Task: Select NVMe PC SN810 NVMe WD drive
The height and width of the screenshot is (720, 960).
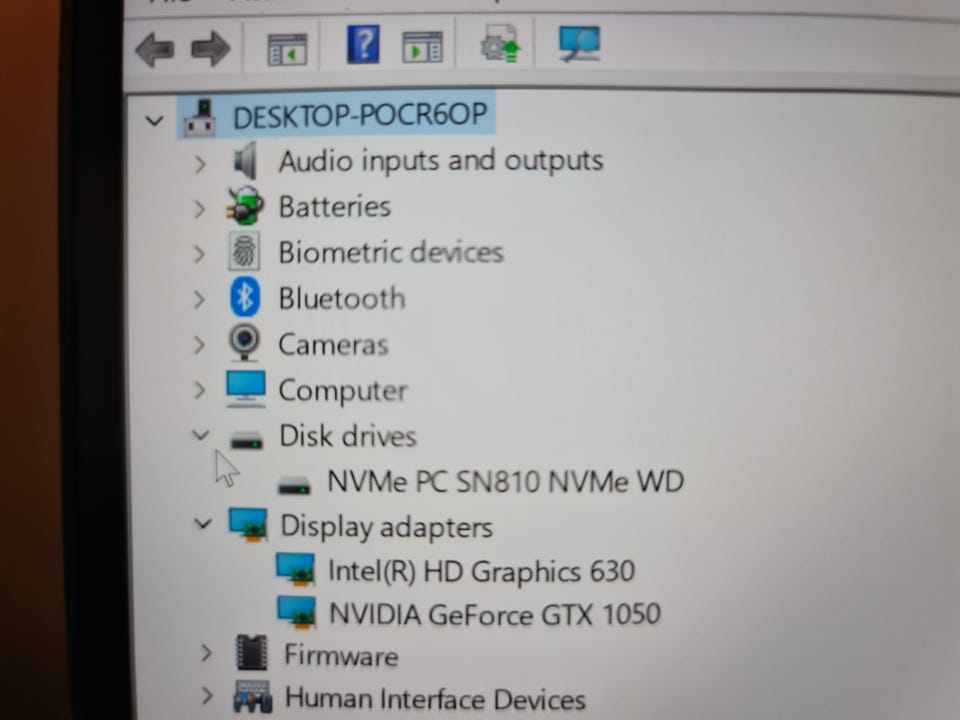Action: pos(506,481)
